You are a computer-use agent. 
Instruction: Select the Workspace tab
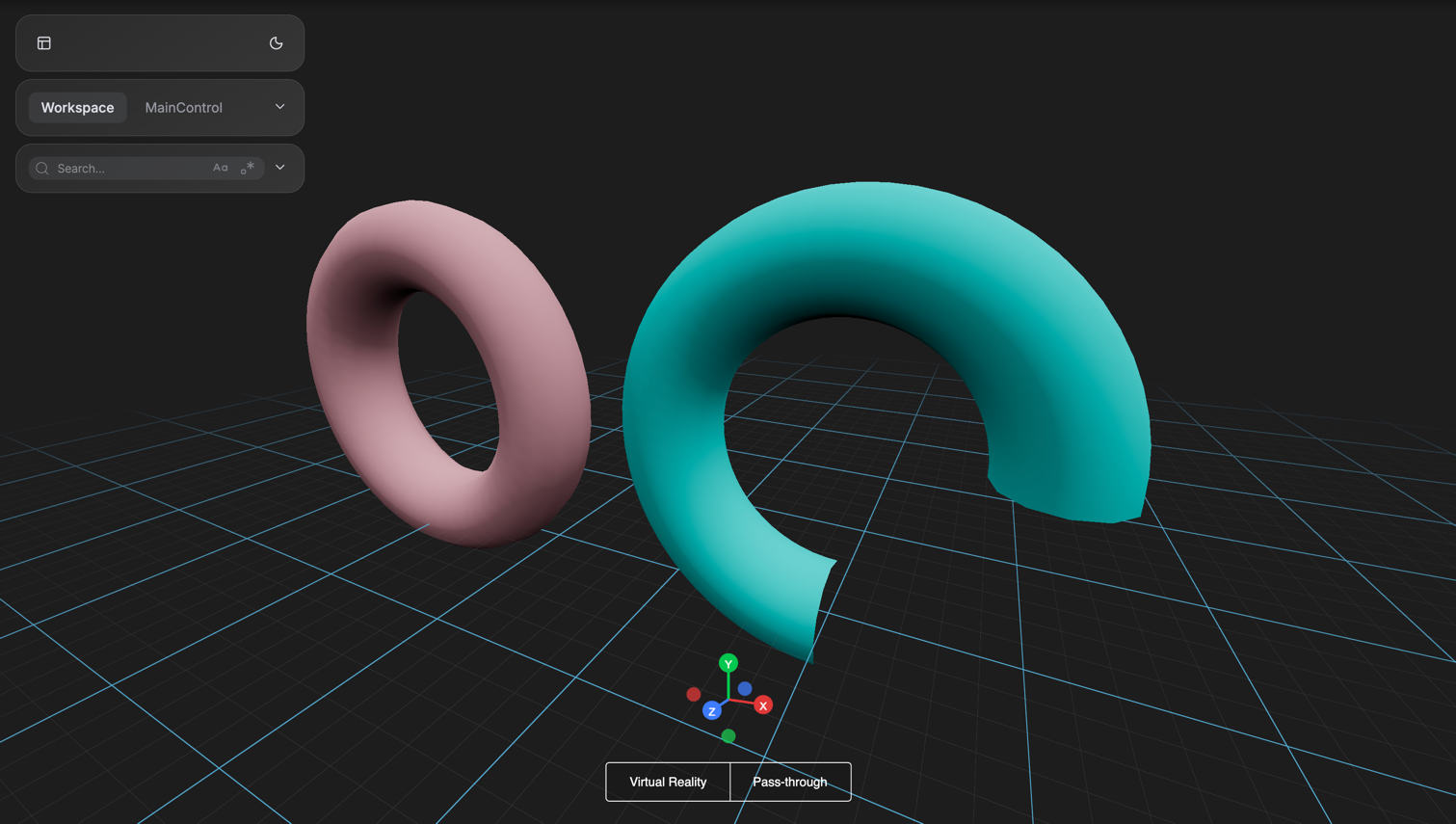pyautogui.click(x=77, y=107)
